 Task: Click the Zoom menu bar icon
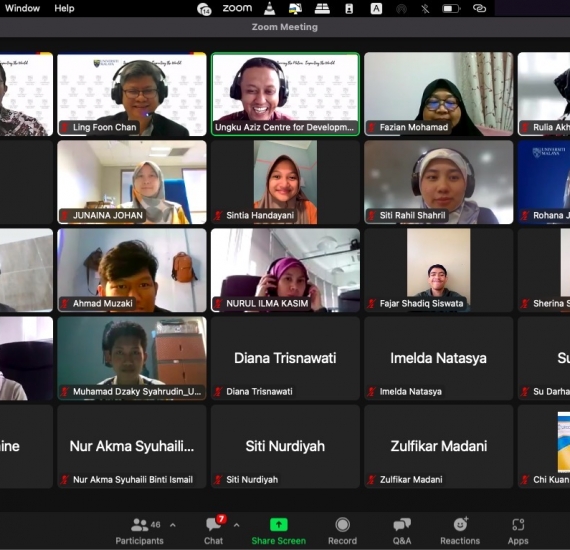point(237,8)
